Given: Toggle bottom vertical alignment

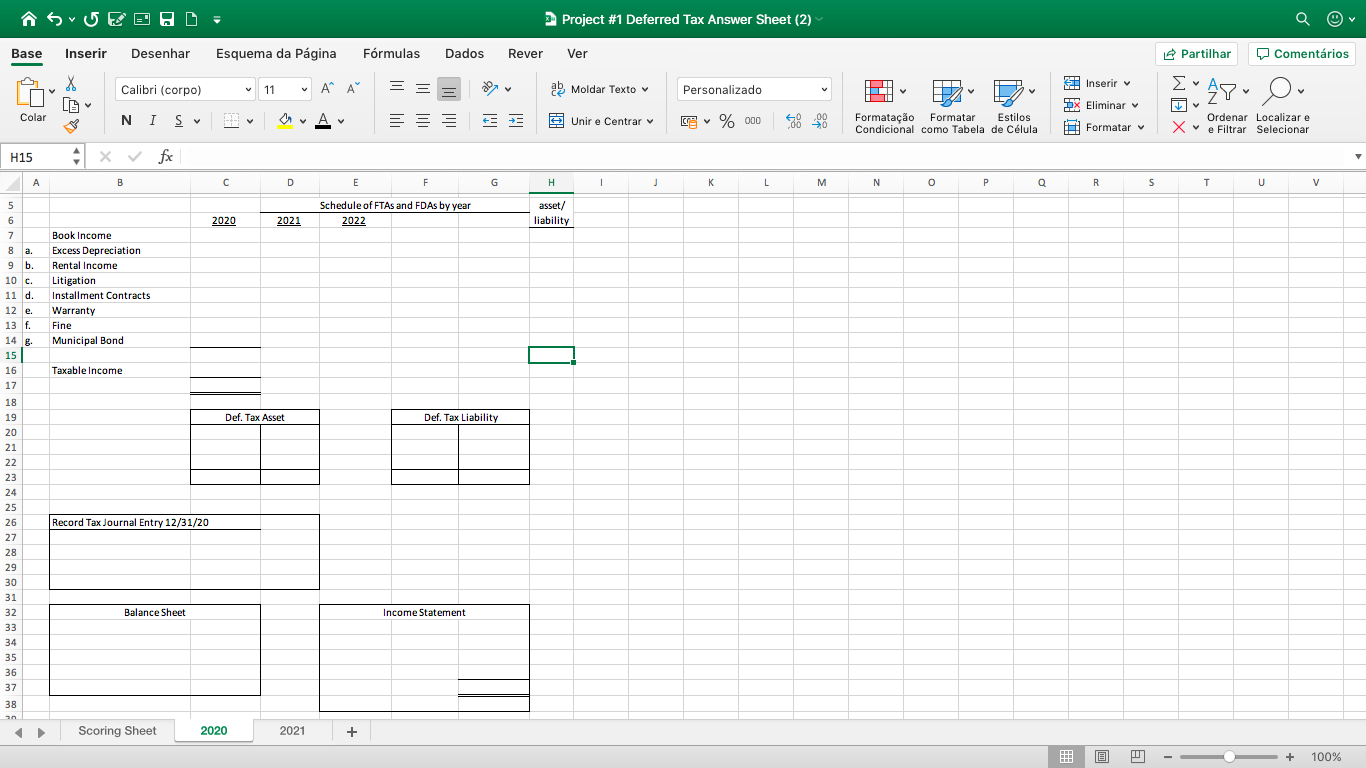Looking at the screenshot, I should pyautogui.click(x=449, y=89).
